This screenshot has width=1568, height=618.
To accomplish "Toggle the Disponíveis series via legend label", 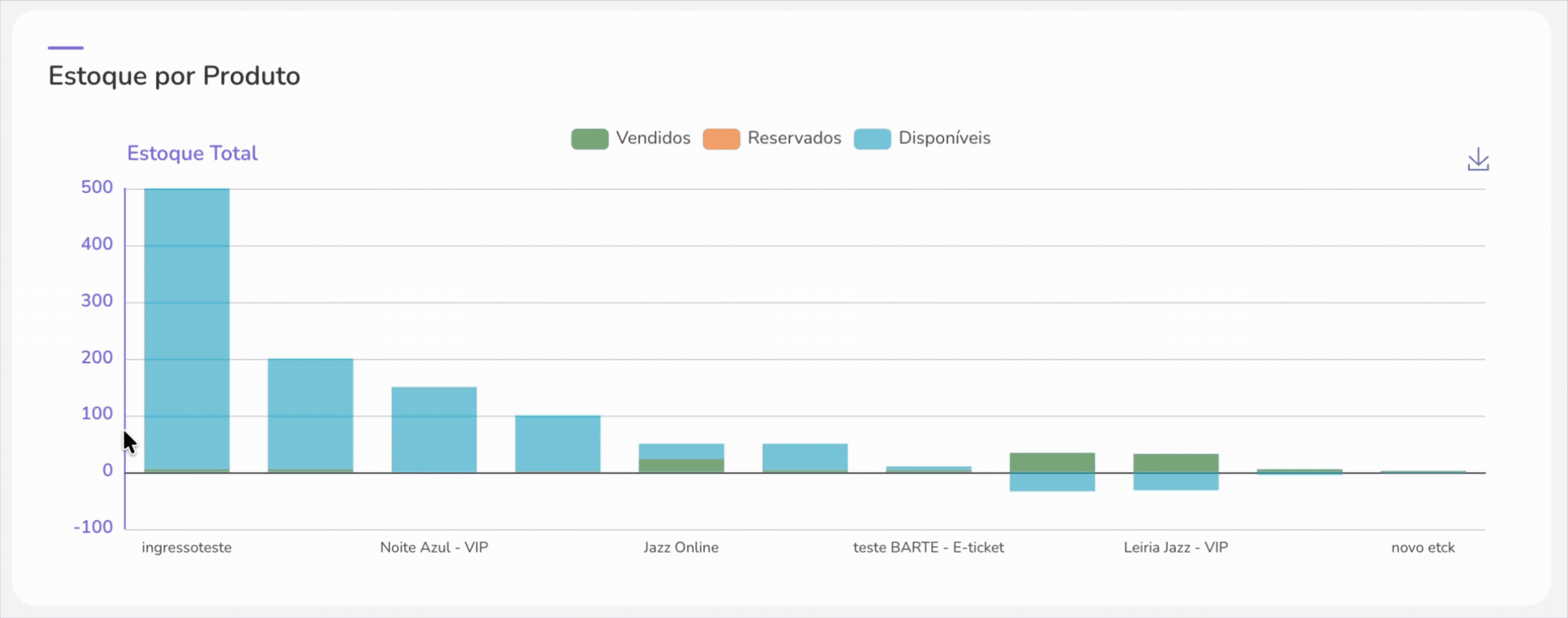I will (x=943, y=138).
